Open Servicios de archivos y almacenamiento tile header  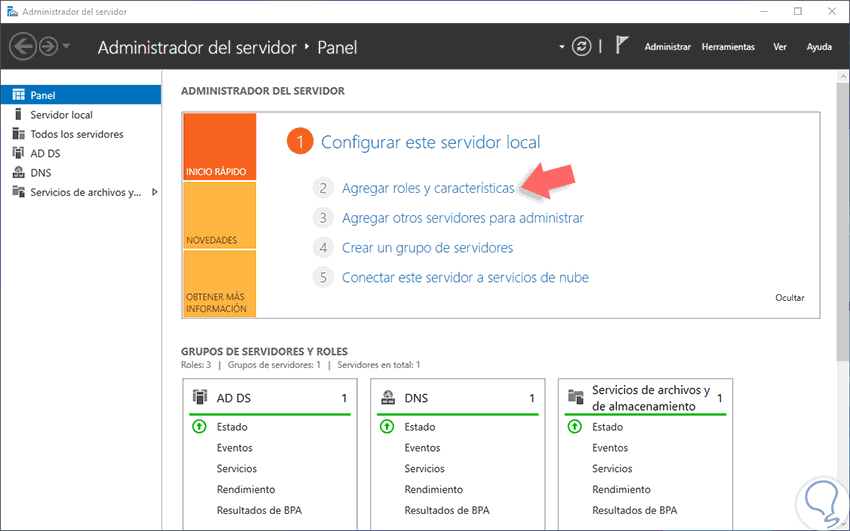[645, 398]
